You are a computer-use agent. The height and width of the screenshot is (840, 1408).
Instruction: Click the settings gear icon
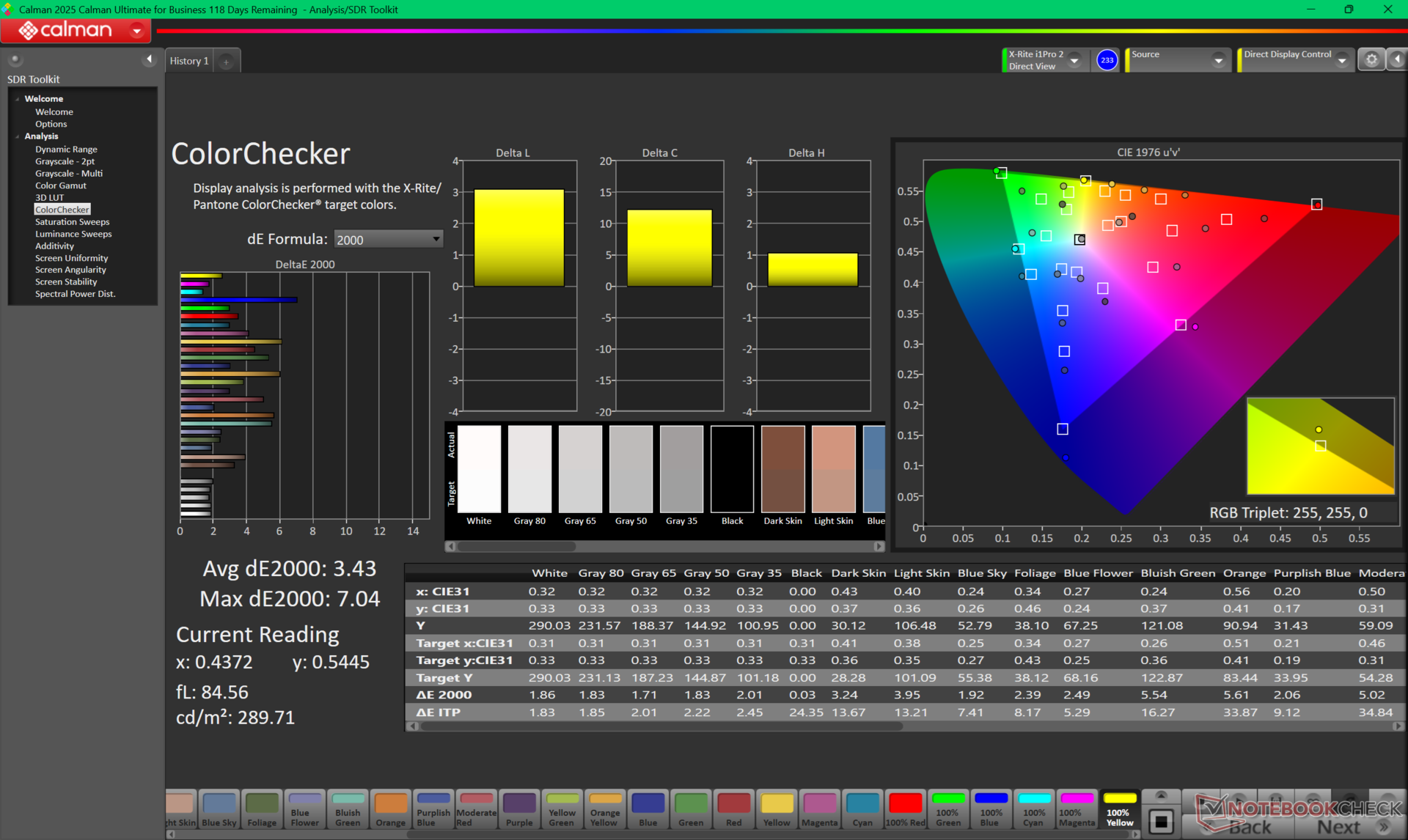[1371, 60]
